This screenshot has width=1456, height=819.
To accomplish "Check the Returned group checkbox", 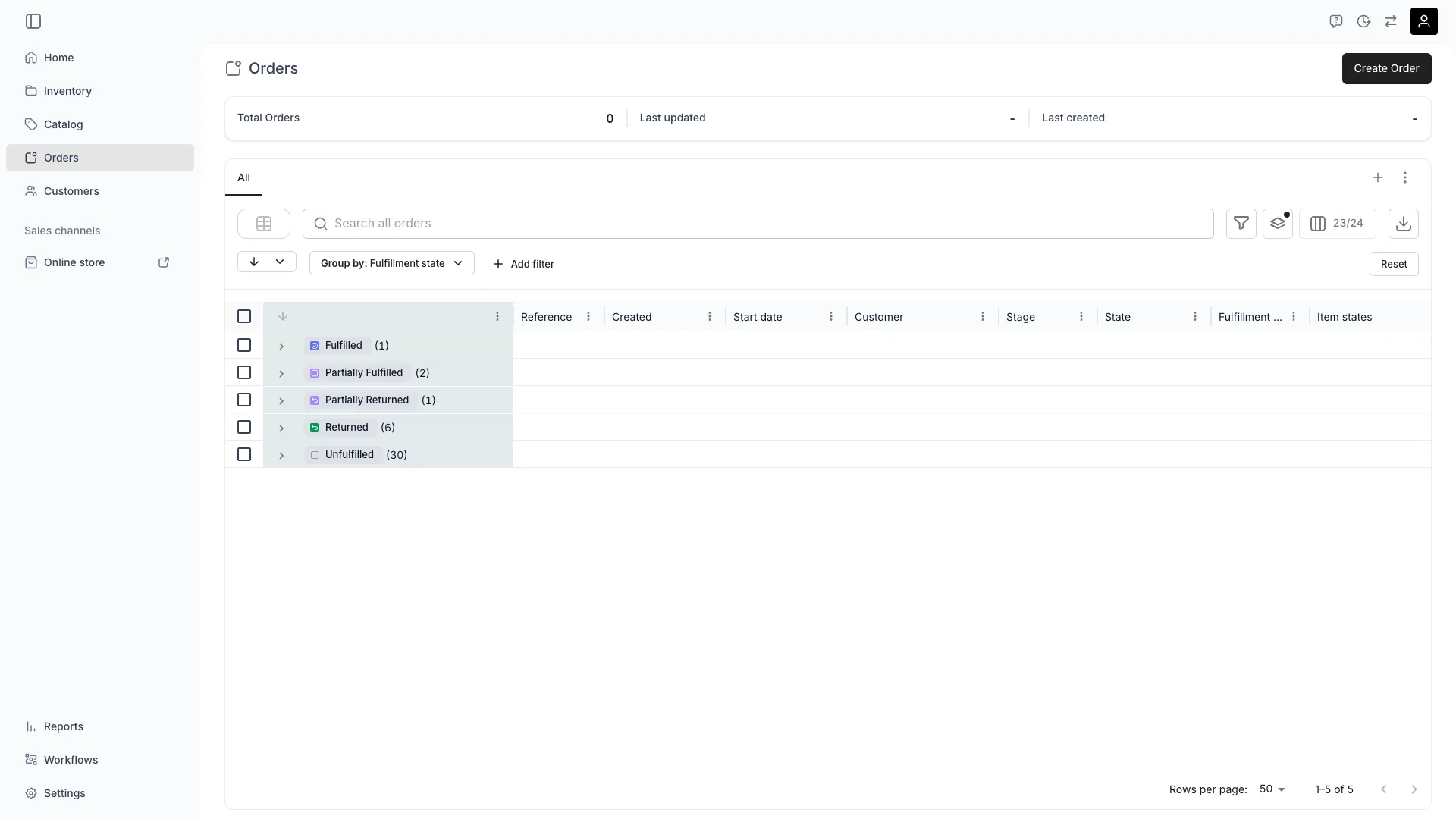I will (x=244, y=427).
